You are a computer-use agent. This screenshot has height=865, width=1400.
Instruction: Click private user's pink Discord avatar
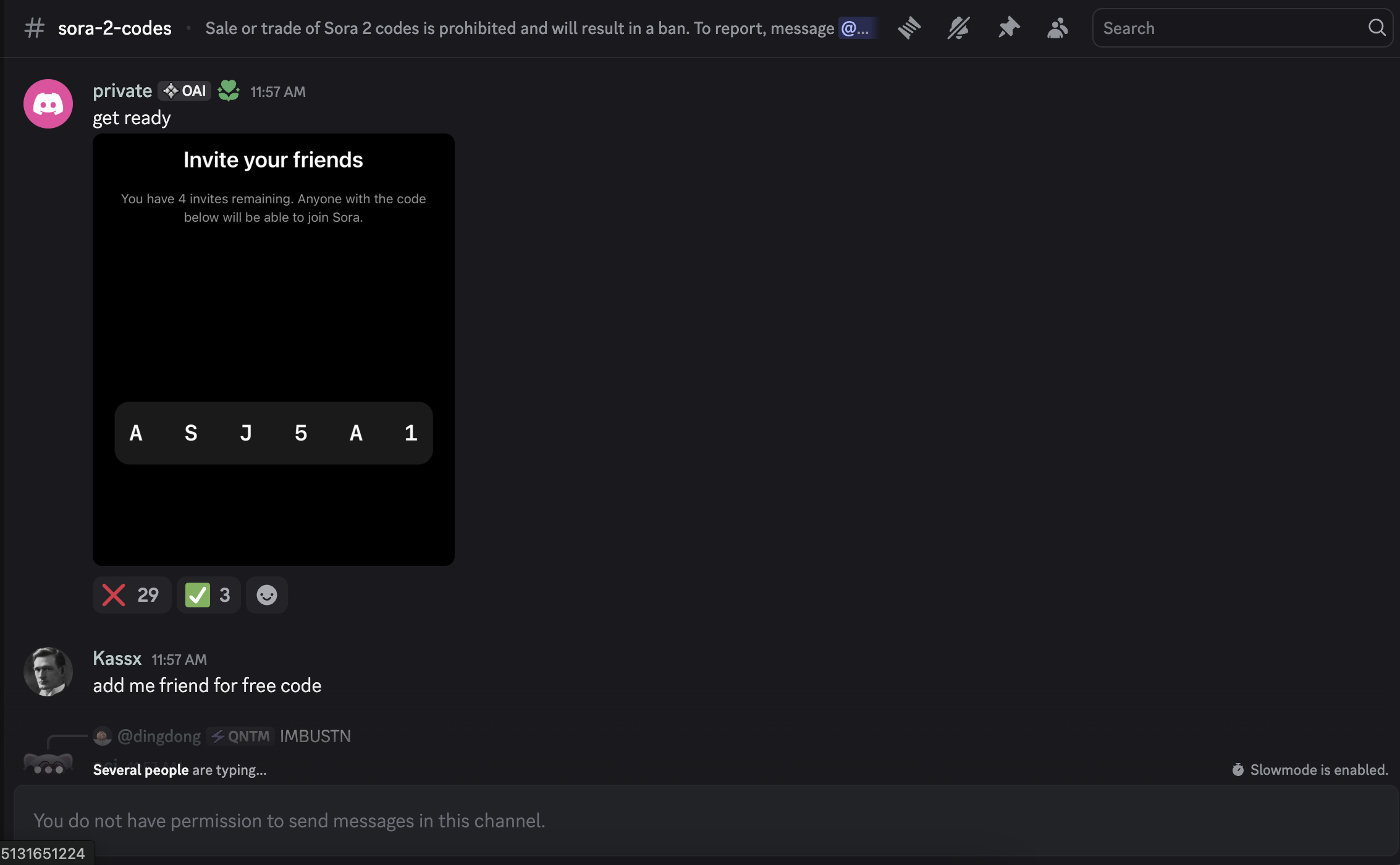click(48, 104)
